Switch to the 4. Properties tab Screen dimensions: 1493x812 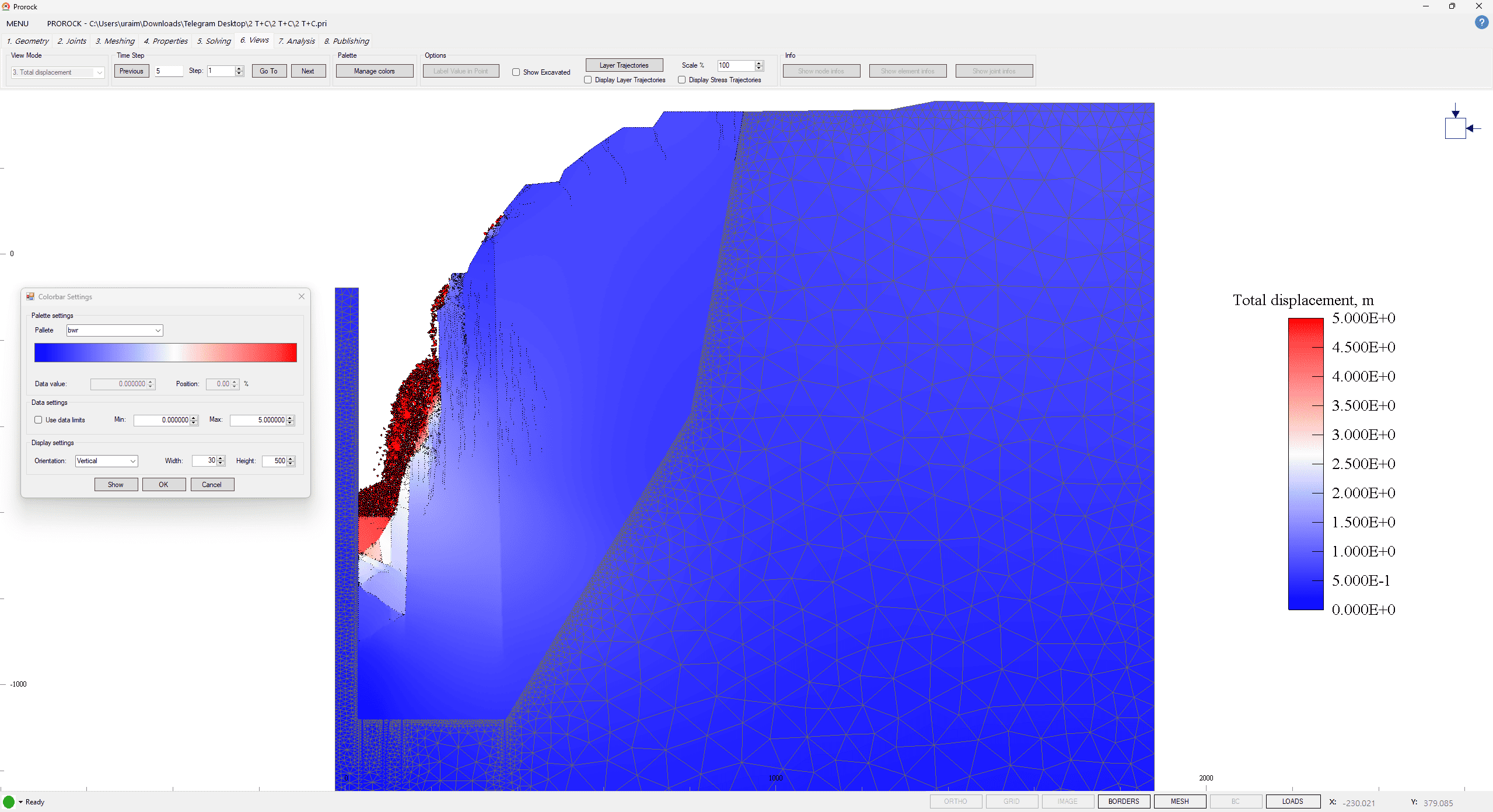point(166,41)
